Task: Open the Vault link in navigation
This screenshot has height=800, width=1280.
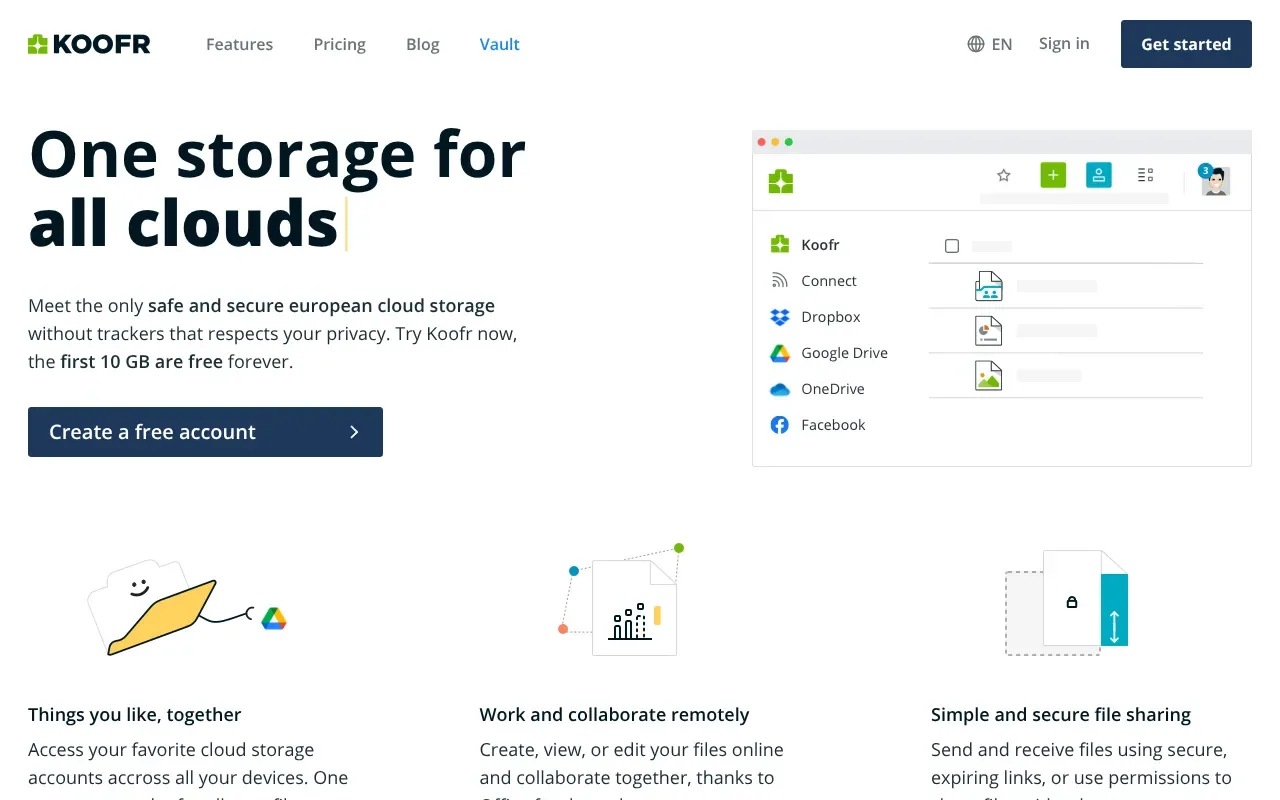Action: (x=499, y=44)
